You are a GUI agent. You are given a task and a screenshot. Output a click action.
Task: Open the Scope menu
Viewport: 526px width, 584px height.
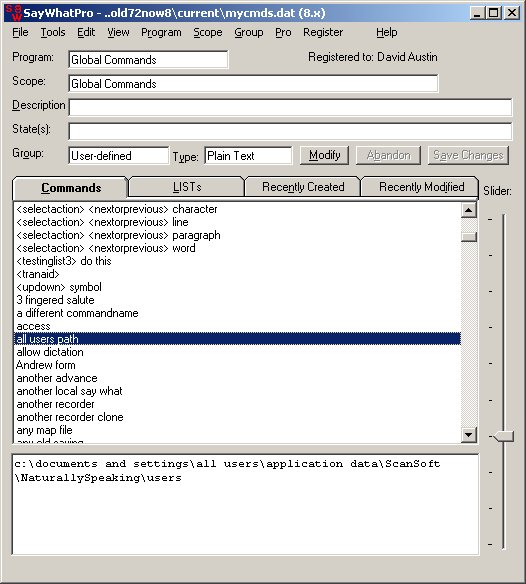pyautogui.click(x=207, y=32)
